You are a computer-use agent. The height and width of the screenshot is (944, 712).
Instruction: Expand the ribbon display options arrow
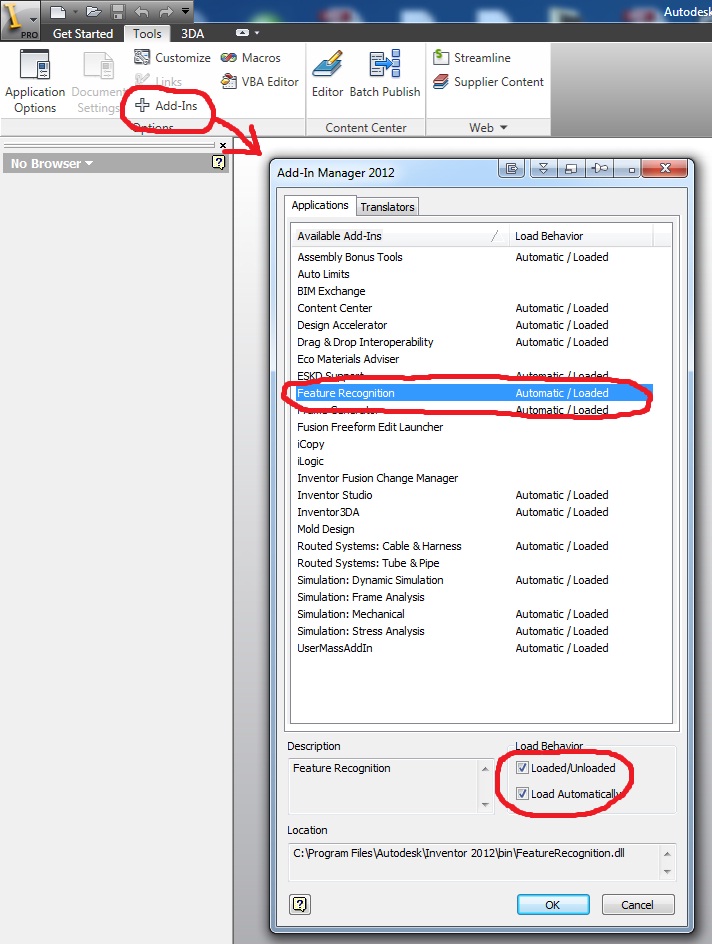257,33
